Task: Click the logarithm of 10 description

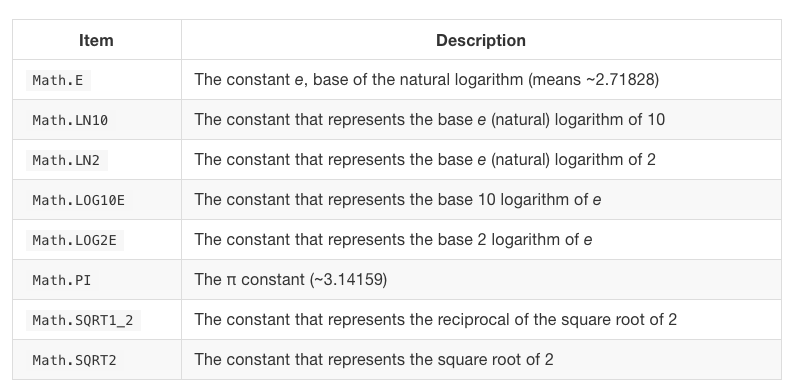Action: click(x=429, y=119)
